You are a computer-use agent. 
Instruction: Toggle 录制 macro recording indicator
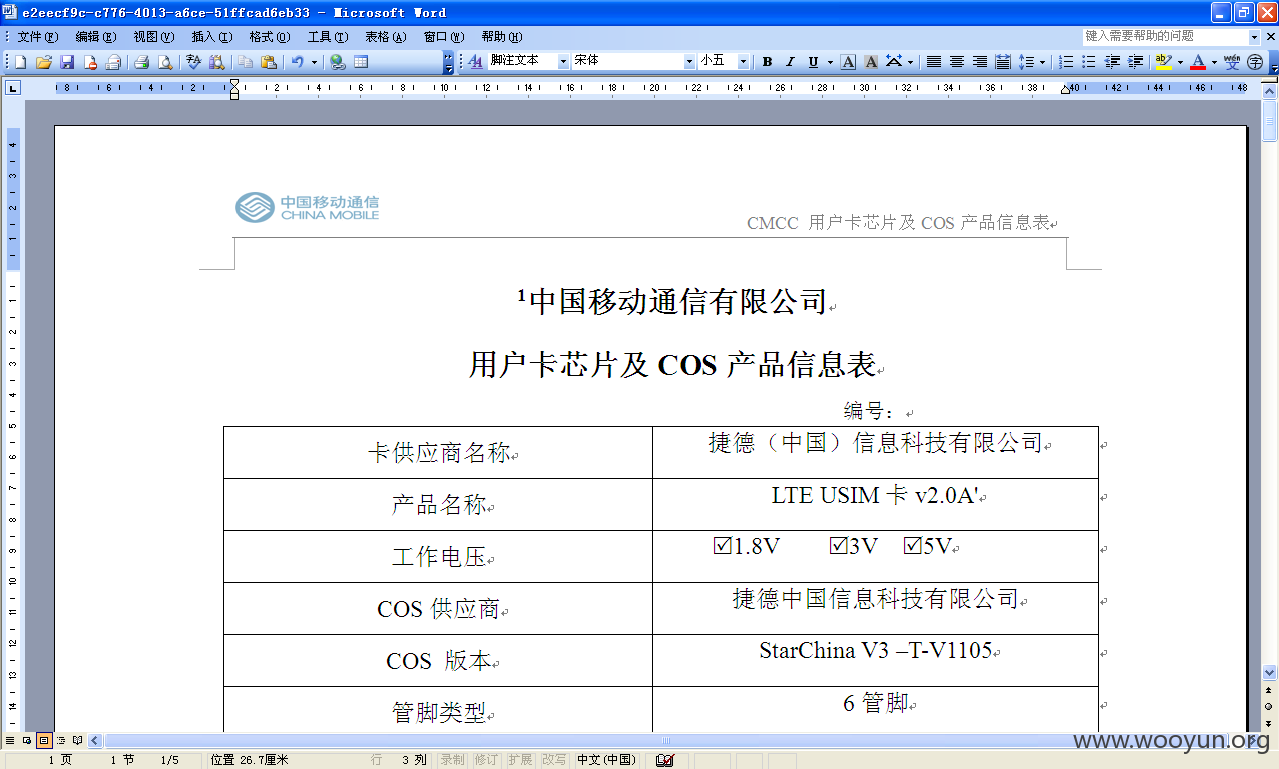point(453,760)
